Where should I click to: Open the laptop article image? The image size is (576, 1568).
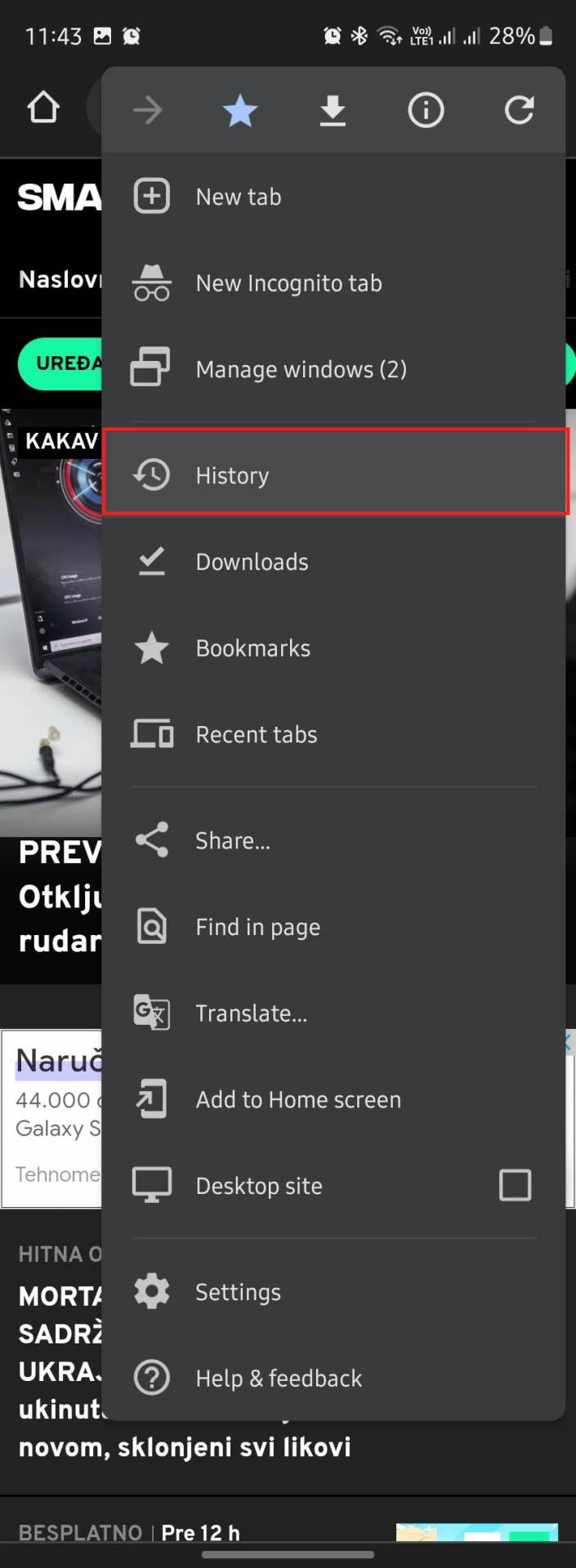(51, 622)
